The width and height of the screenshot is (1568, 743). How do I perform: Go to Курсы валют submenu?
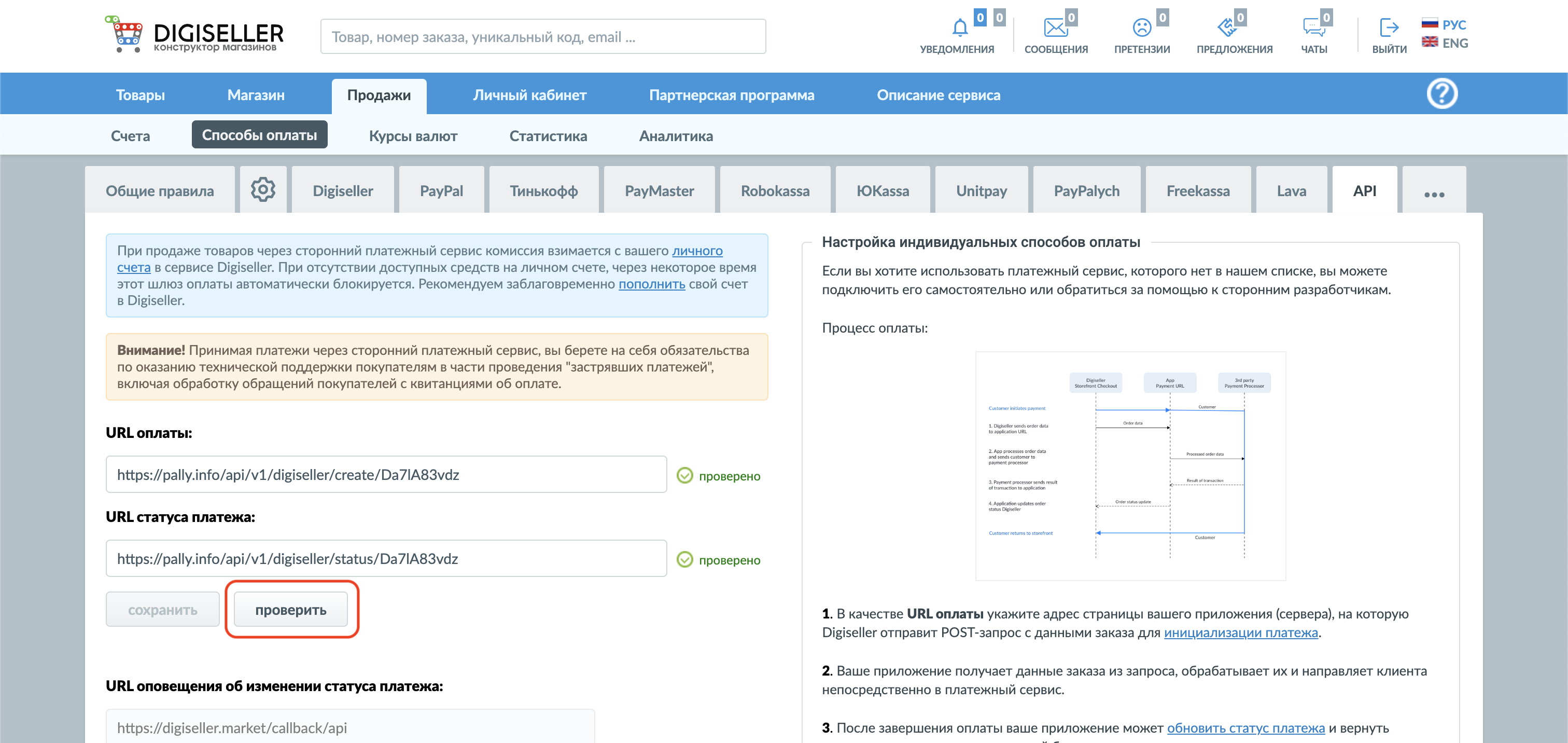click(x=413, y=135)
